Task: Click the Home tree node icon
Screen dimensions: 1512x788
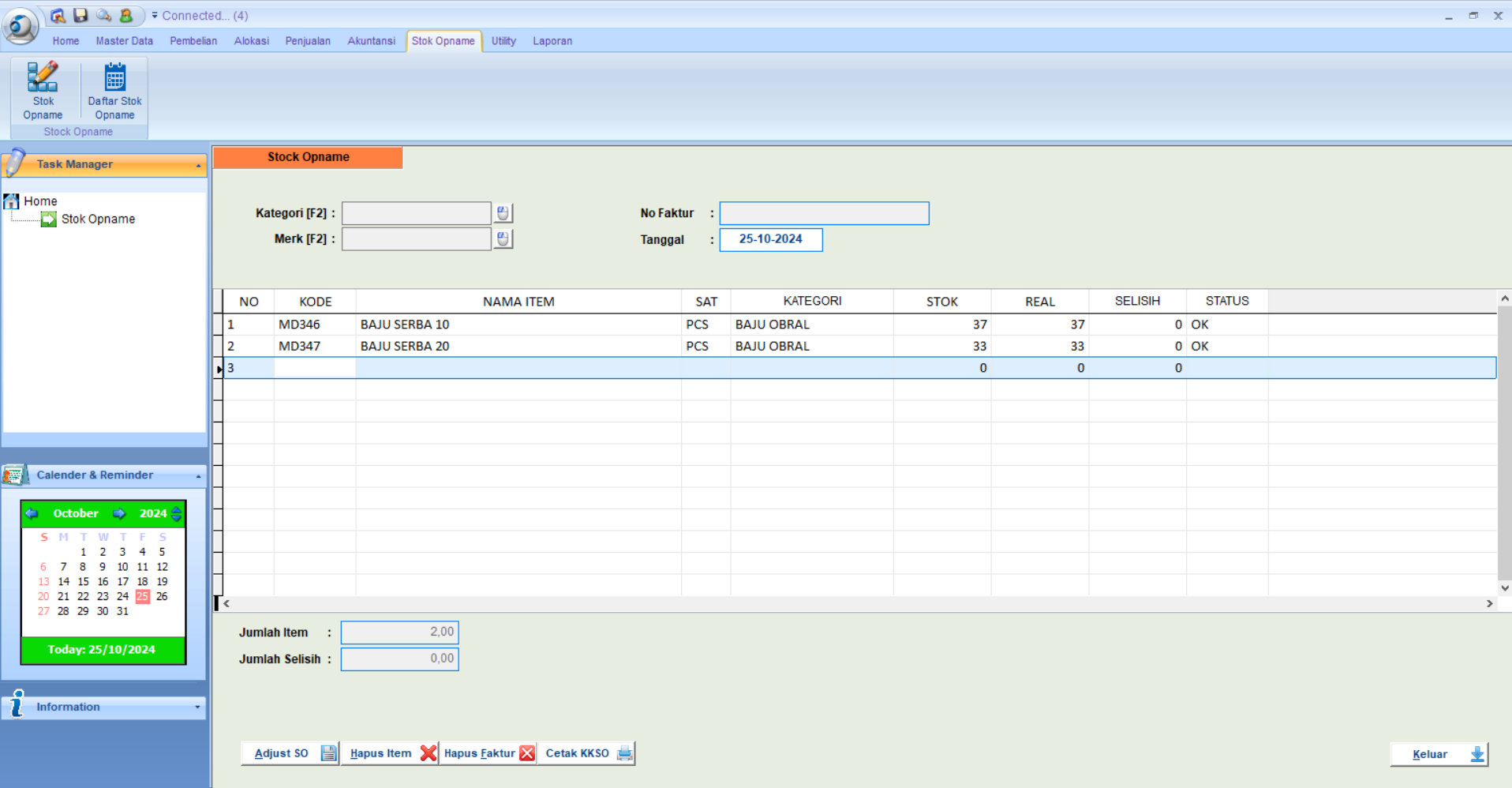Action: (x=11, y=201)
